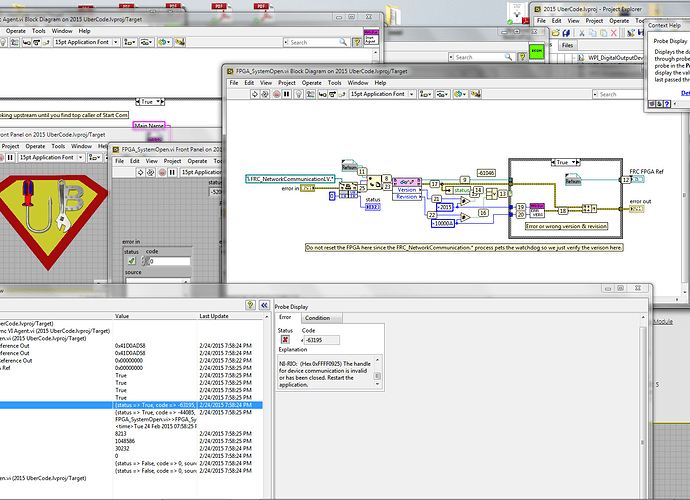690x500 pixels.
Task: Click Cut scissors icon in Project Explorer toolbar
Action: [581, 33]
